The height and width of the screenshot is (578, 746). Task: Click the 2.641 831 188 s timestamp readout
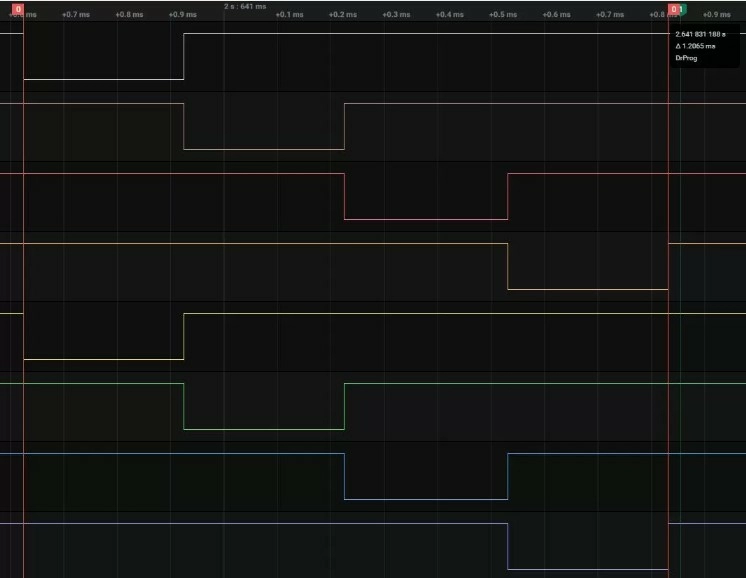[701, 34]
